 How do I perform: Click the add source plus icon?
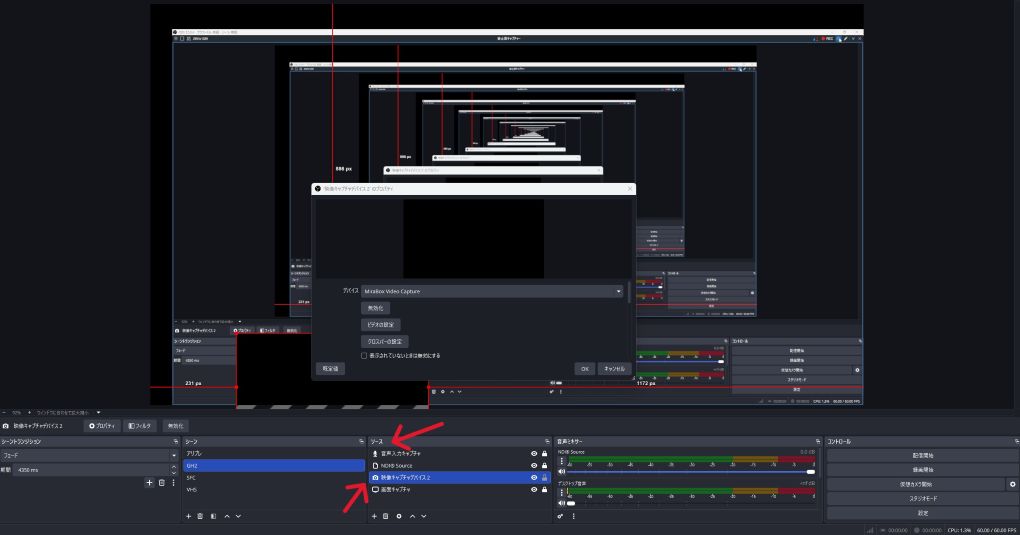(375, 516)
